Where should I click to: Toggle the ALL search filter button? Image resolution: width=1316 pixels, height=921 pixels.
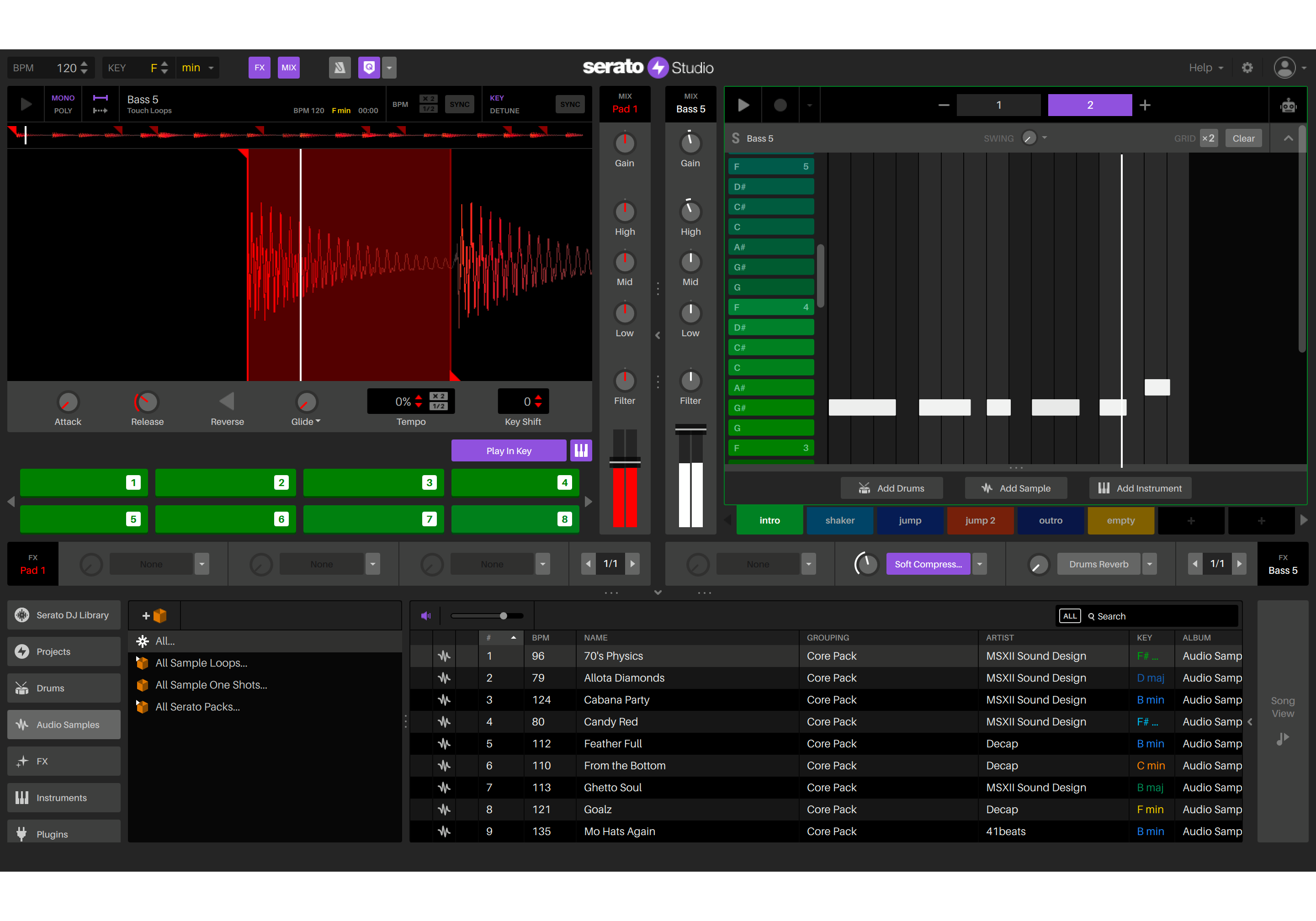point(1070,616)
